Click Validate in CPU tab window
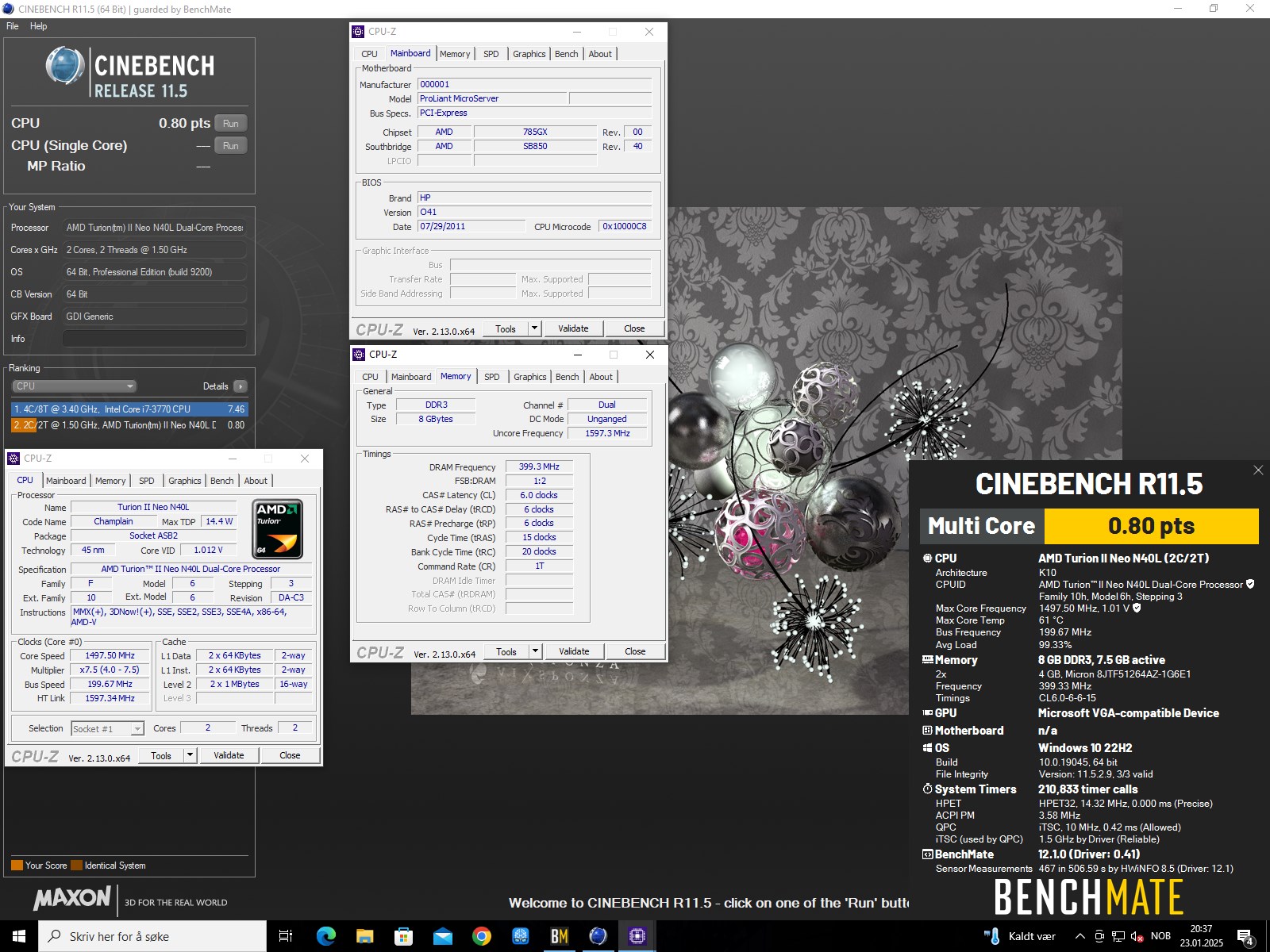Screen dimensions: 1270x952 tap(229, 755)
